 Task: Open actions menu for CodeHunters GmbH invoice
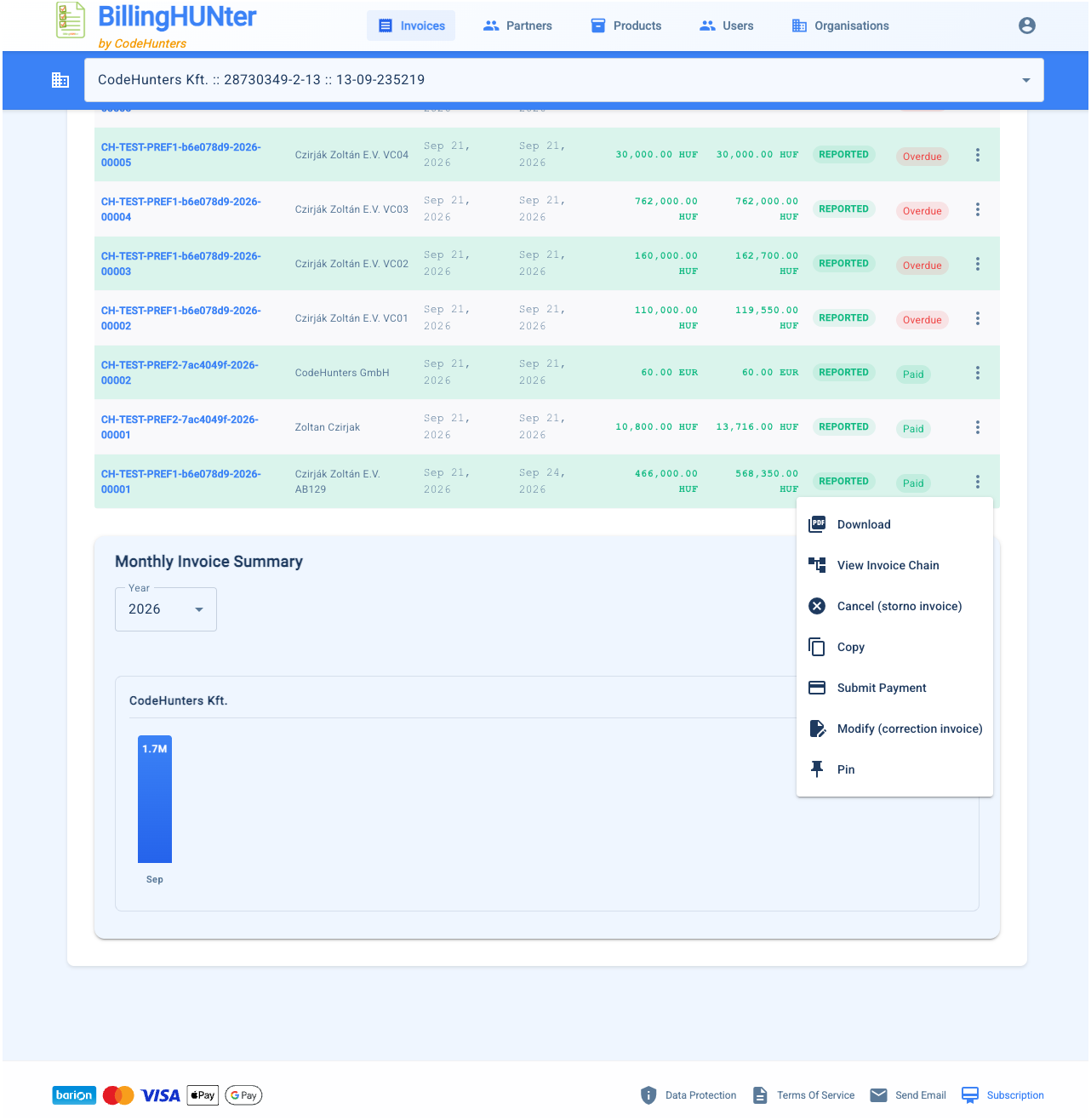978,373
